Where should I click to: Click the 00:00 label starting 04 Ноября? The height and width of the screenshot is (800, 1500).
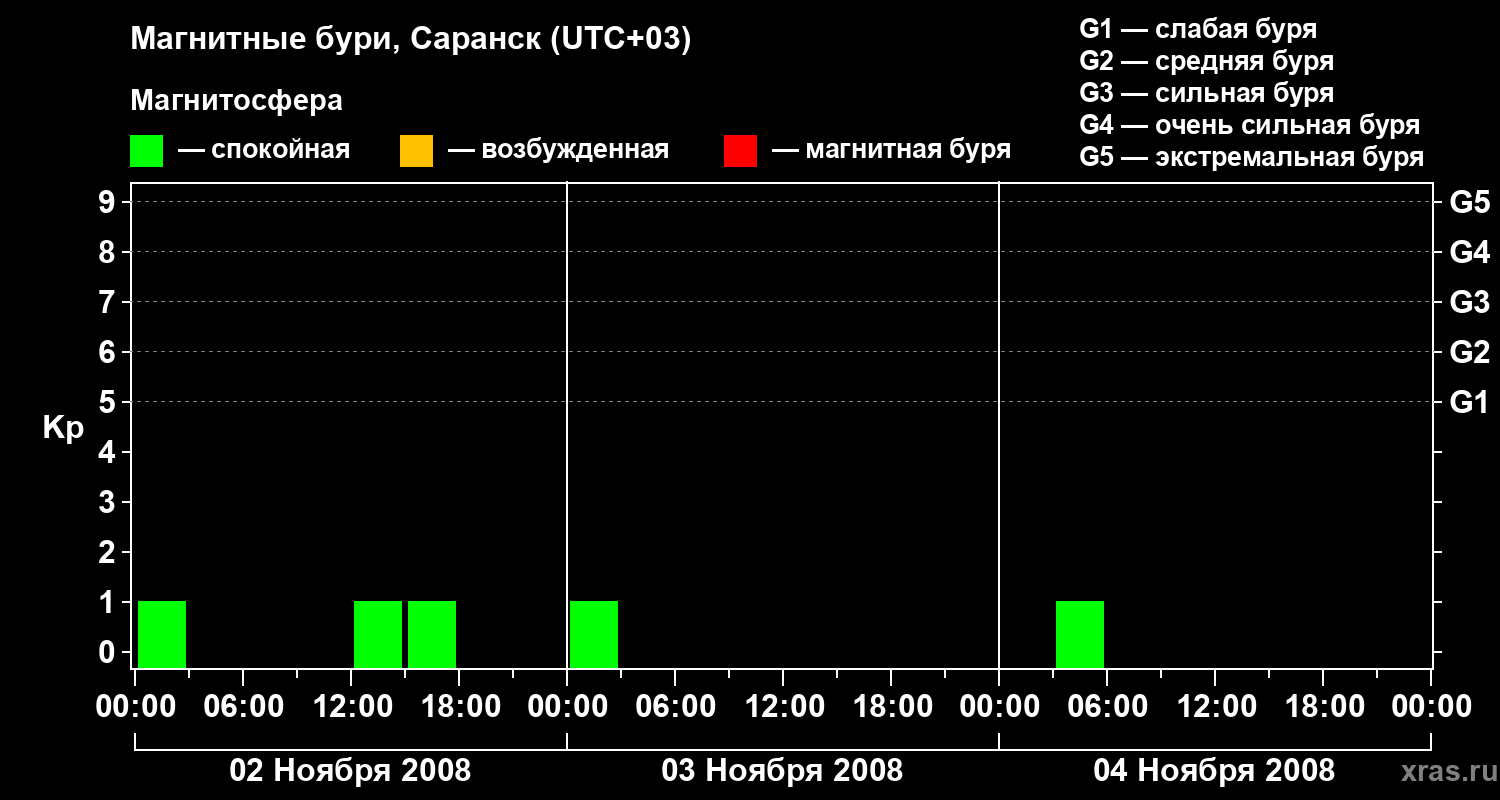click(999, 707)
